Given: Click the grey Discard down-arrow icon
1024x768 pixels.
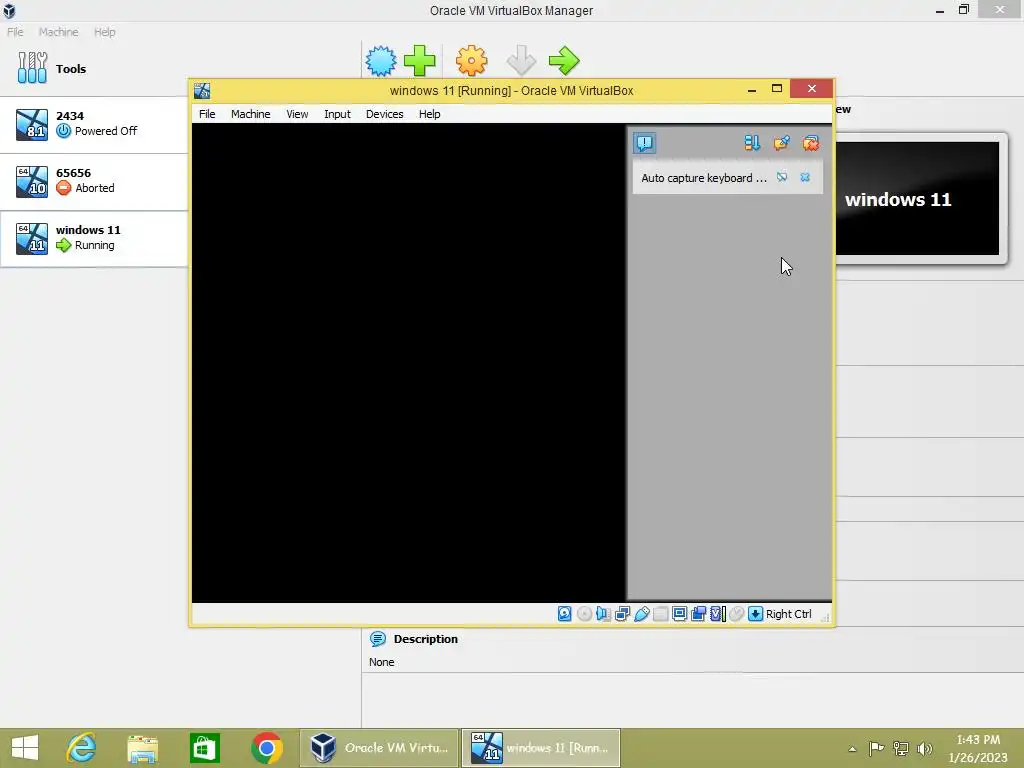Looking at the screenshot, I should click(521, 61).
